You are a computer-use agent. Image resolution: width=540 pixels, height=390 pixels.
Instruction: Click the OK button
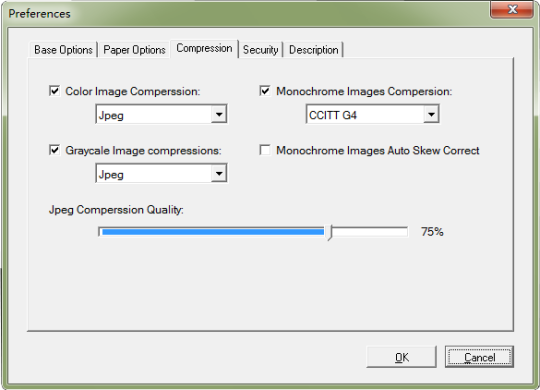(401, 357)
